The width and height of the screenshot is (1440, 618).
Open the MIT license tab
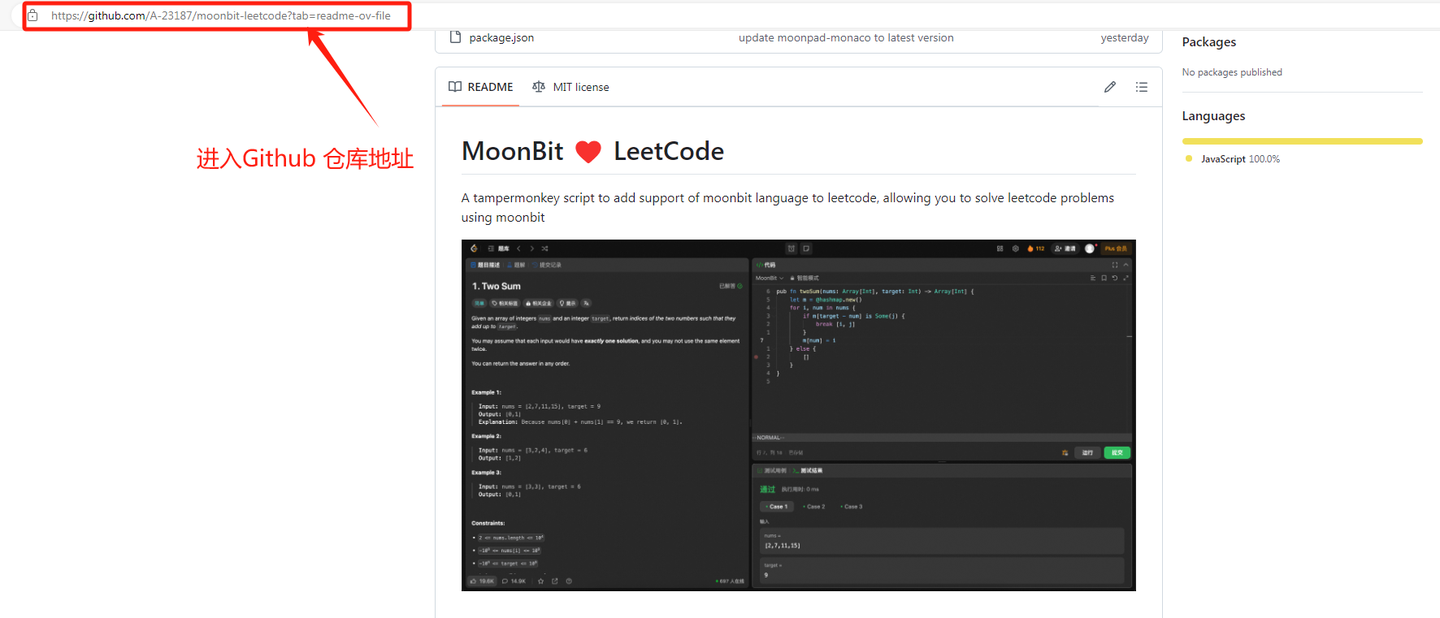point(581,87)
